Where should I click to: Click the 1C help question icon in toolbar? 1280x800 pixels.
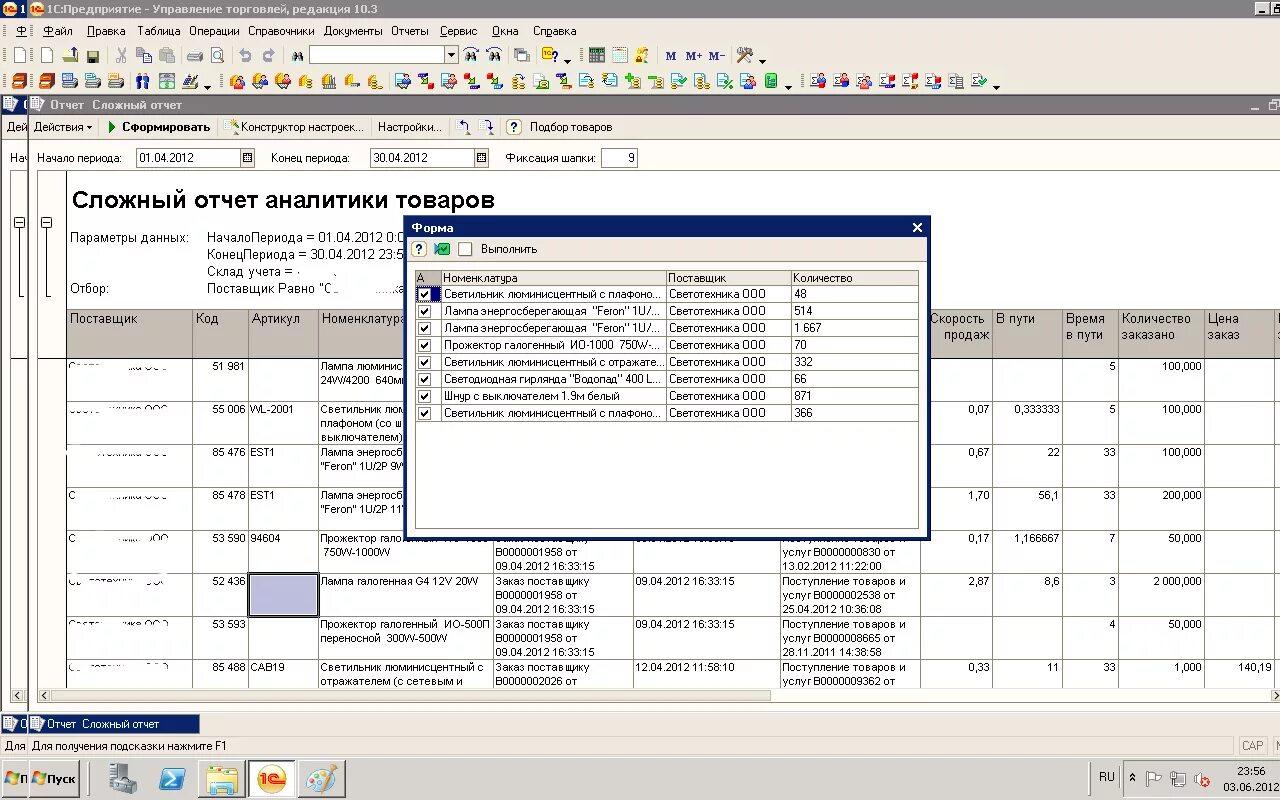tap(550, 56)
